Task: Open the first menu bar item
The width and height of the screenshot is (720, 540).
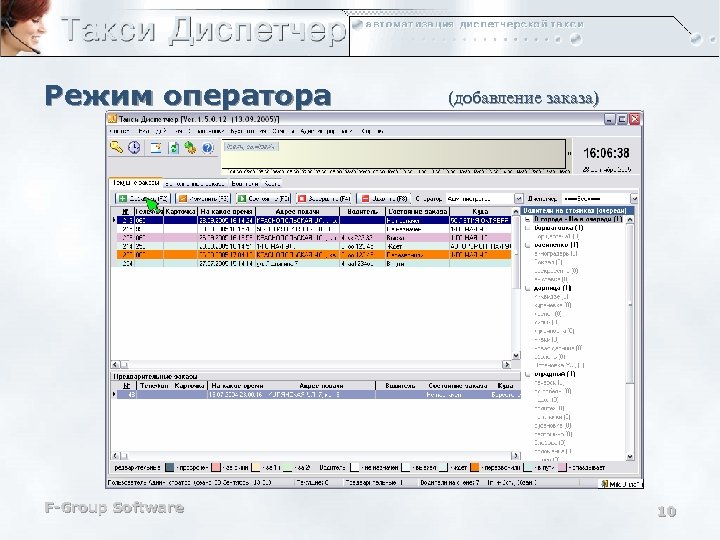Action: (x=120, y=131)
